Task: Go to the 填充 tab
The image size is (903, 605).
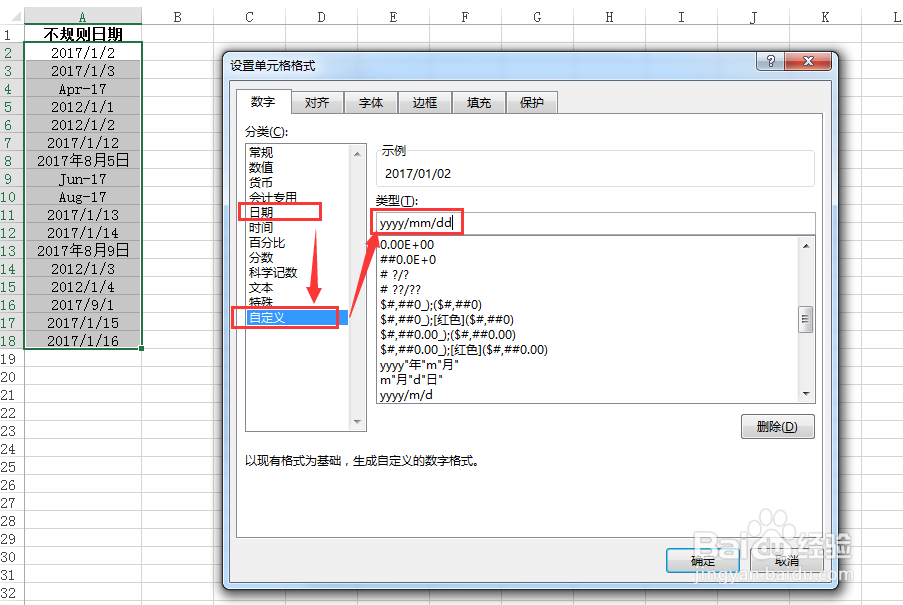Action: 479,103
